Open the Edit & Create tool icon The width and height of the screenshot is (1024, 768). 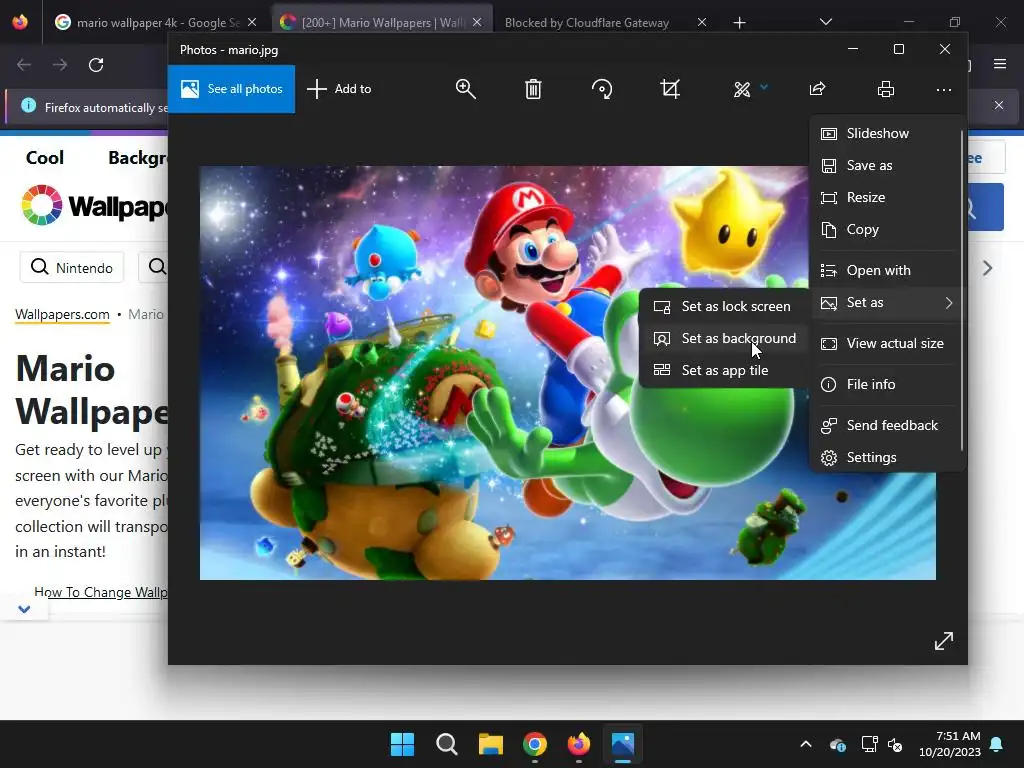coord(741,89)
